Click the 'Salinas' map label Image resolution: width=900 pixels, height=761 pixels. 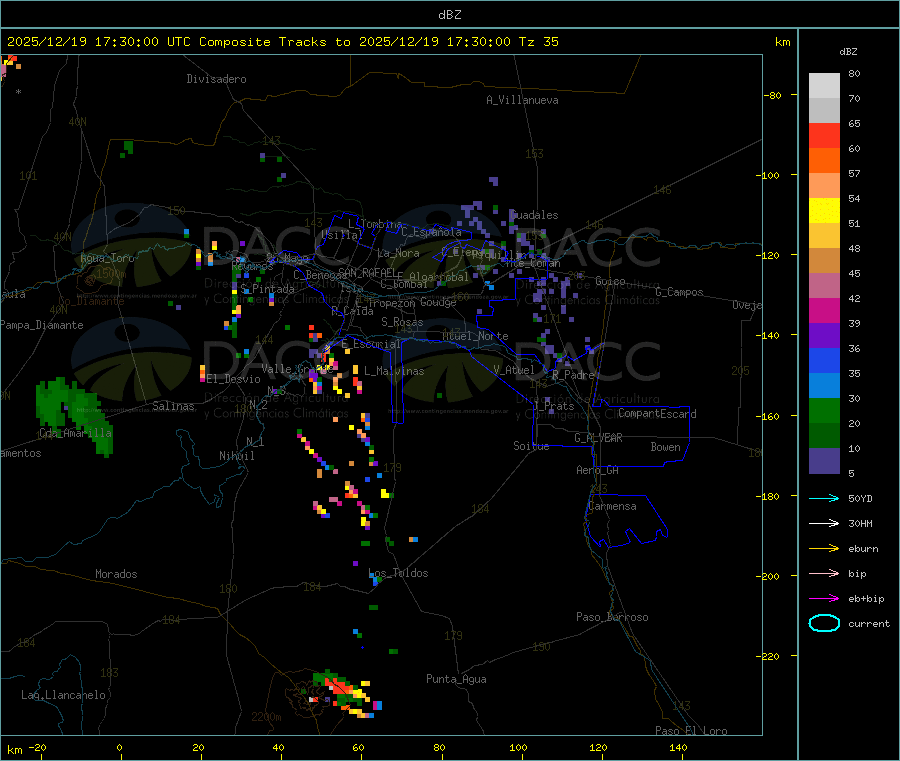tap(173, 406)
